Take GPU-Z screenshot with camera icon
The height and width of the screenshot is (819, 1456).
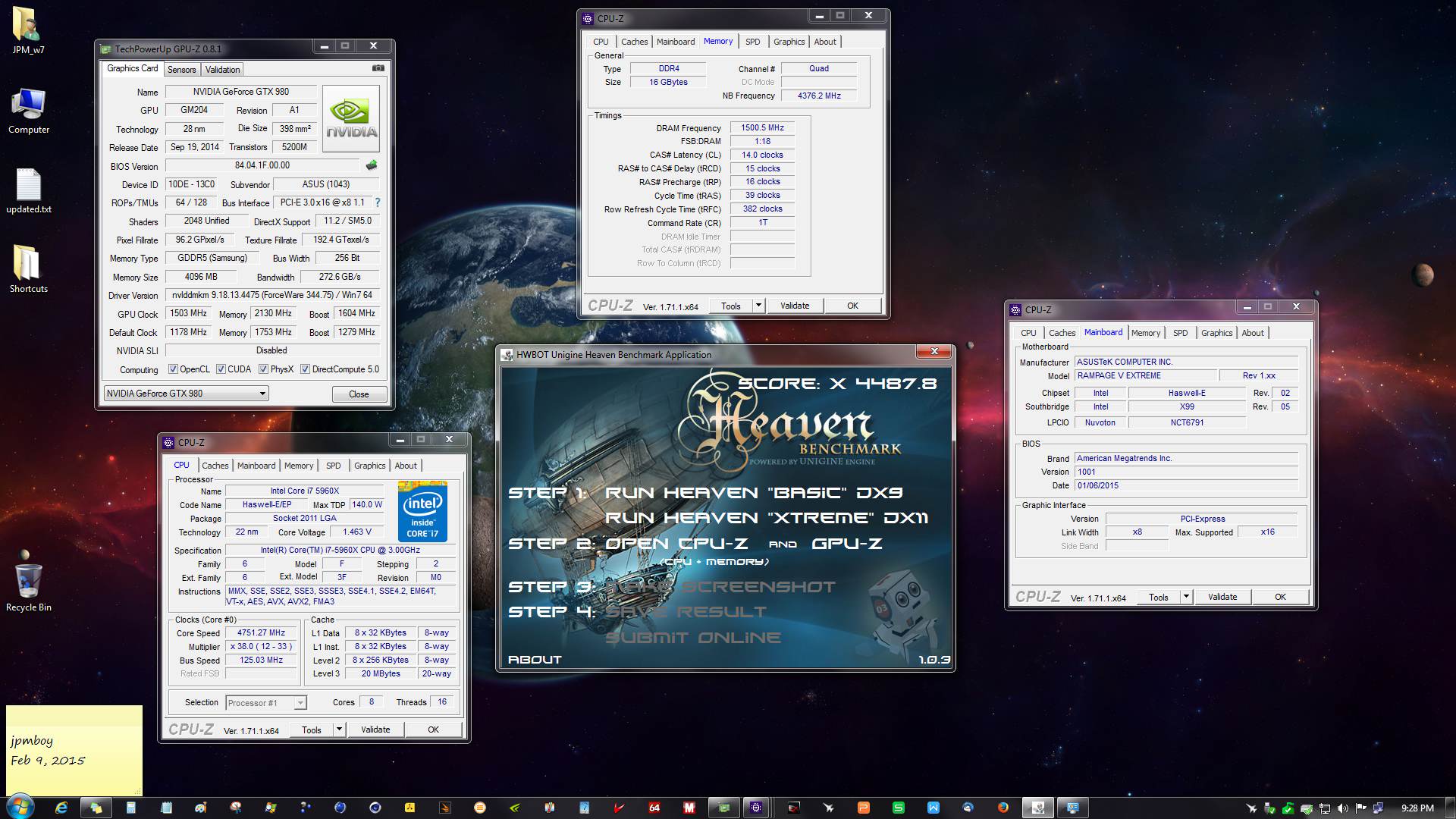(378, 68)
